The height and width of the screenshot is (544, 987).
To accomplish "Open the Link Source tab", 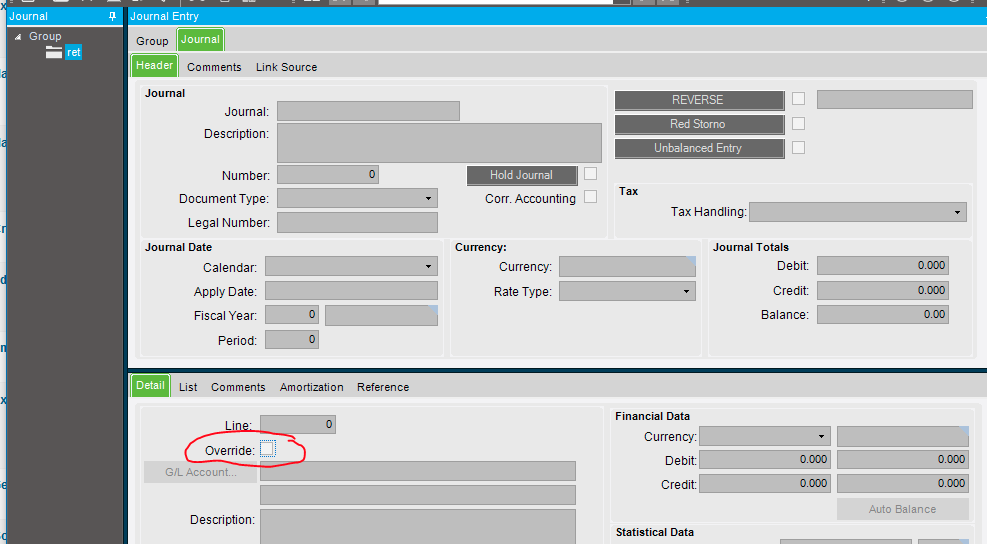I will click(286, 67).
